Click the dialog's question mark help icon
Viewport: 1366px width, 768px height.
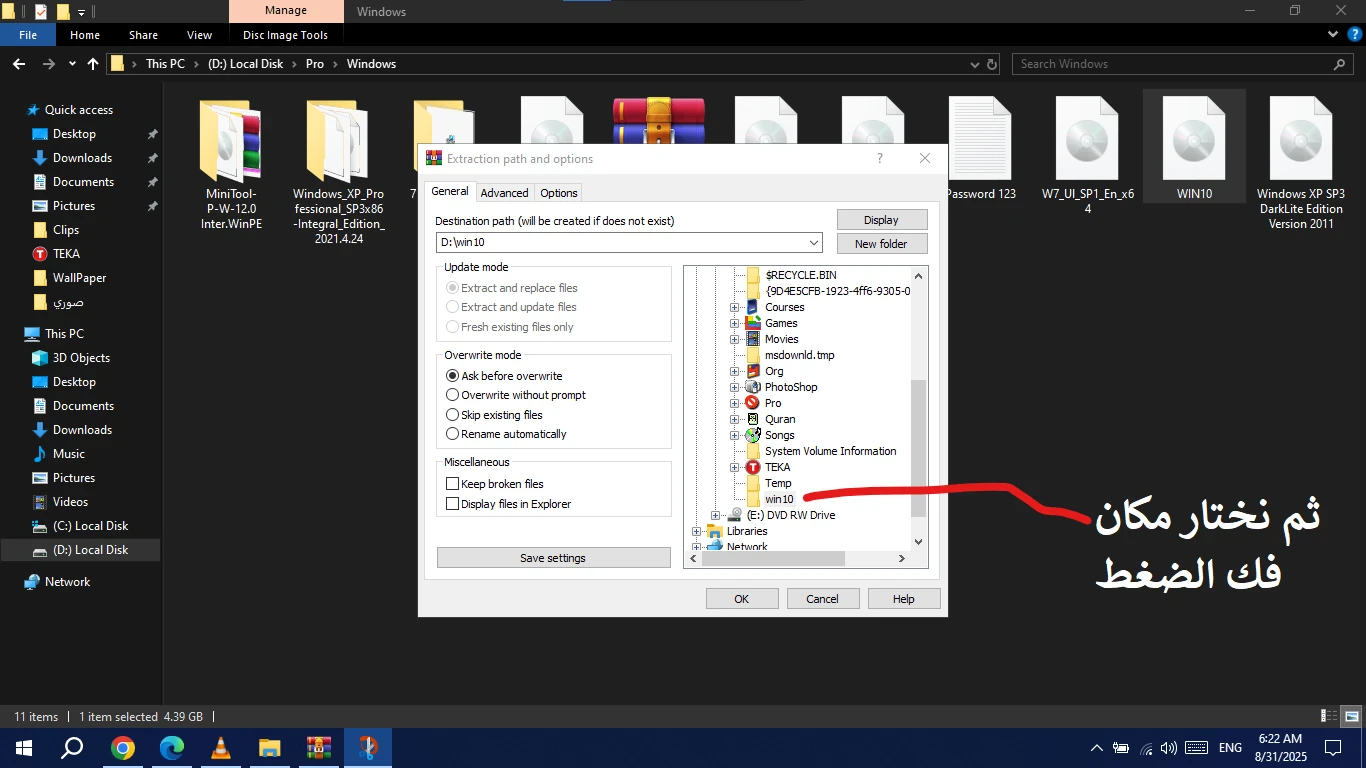(x=880, y=158)
